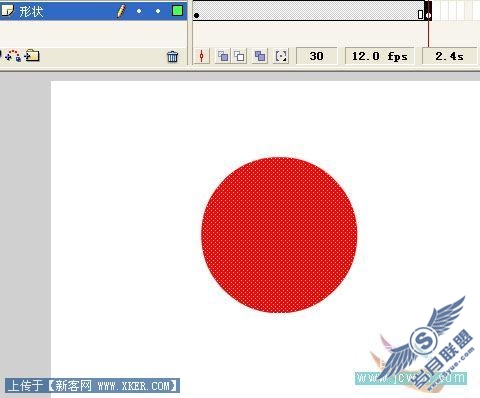Click the Center Frame button

point(201,56)
